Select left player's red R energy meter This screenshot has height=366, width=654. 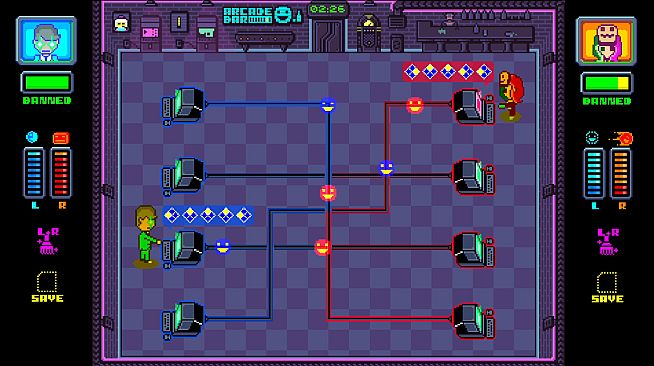[x=61, y=173]
